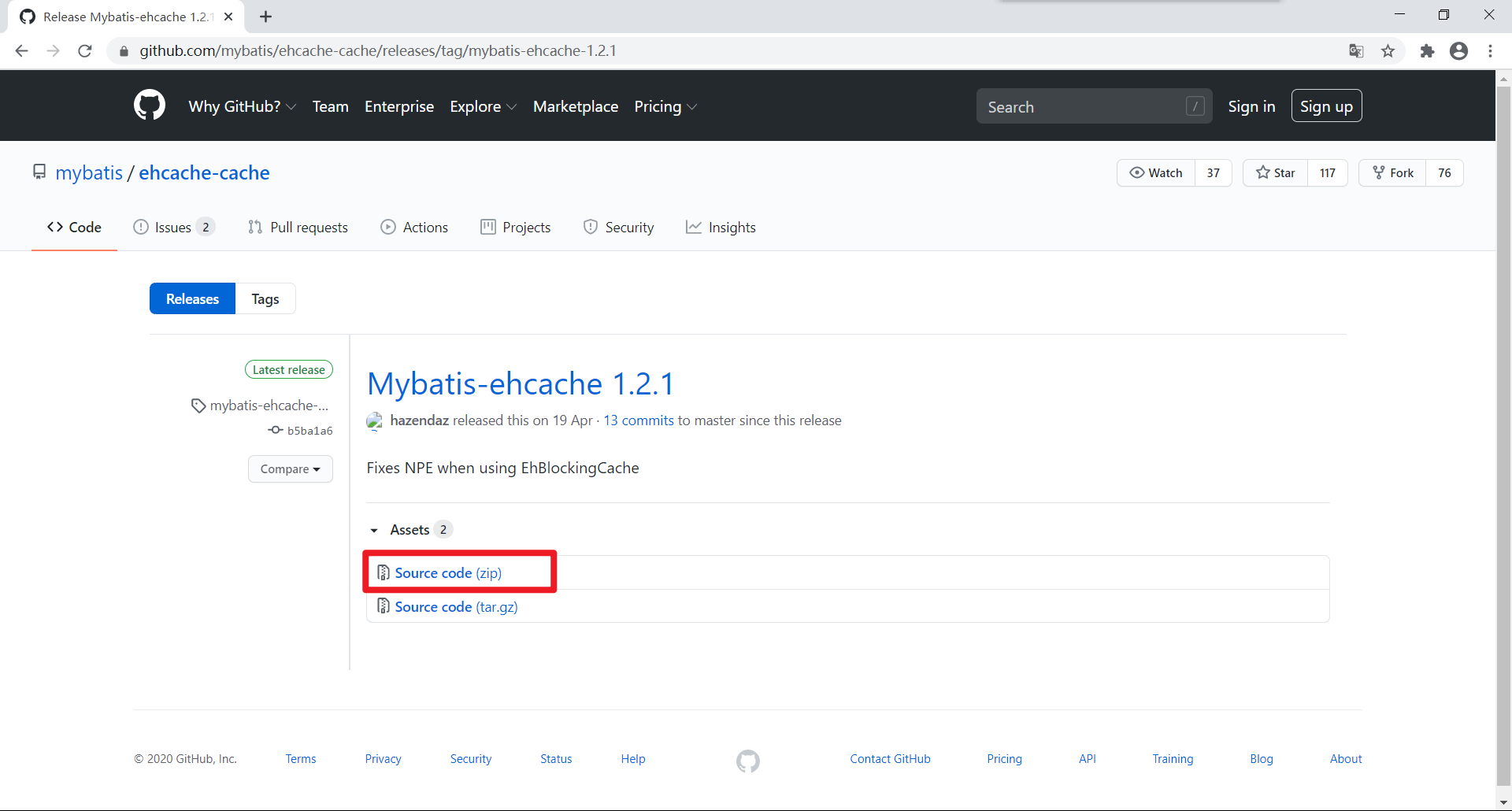Collapse the Assets section
This screenshot has height=811, width=1512.
coord(410,530)
